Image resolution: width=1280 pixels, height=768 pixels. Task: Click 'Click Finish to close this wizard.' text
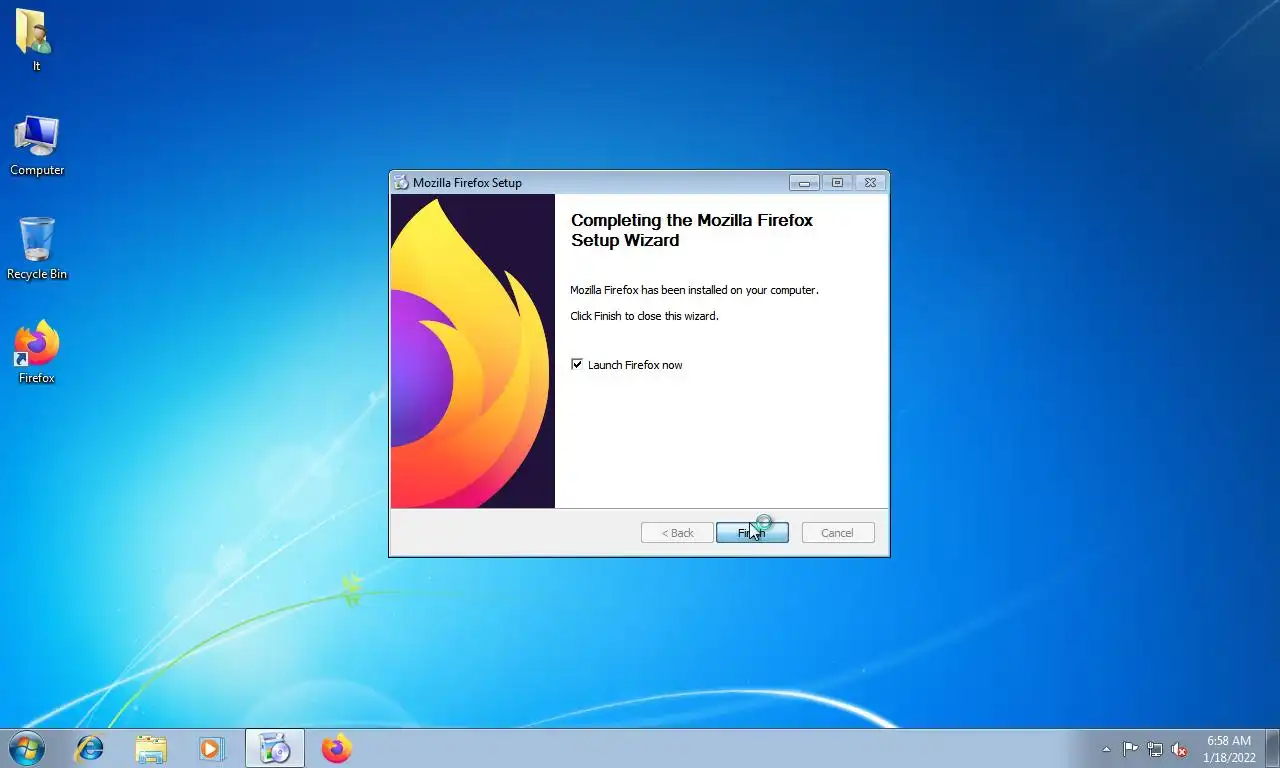pos(644,316)
